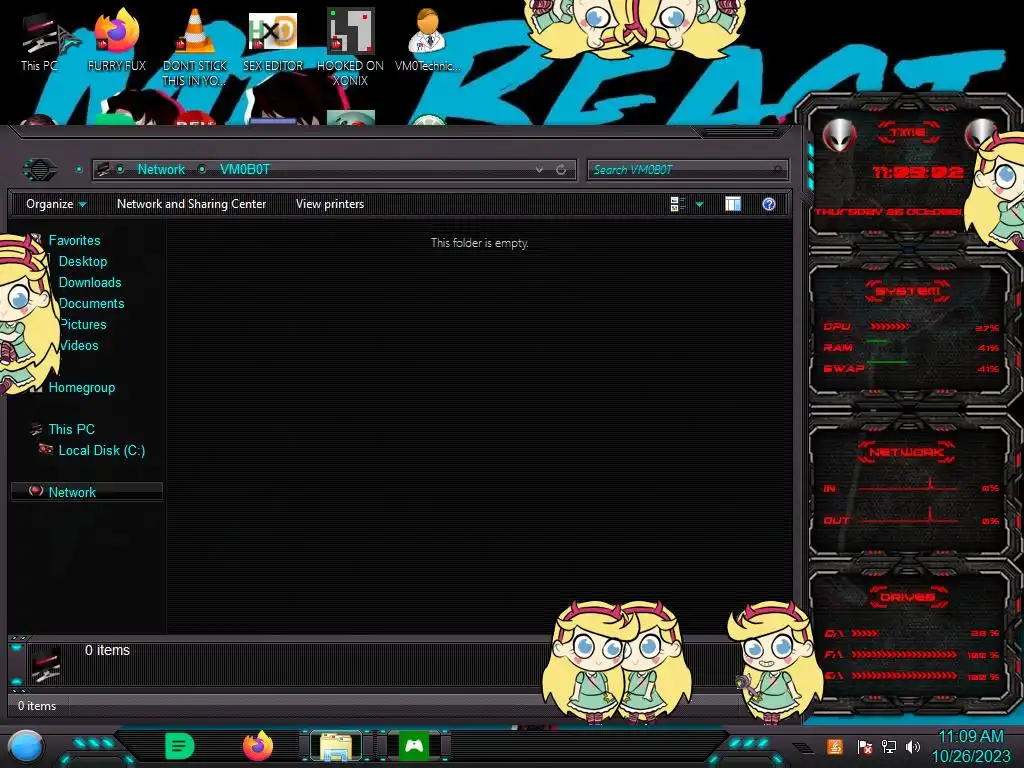The image size is (1024, 768).
Task: Click the DRIVES widget header
Action: [x=907, y=597]
